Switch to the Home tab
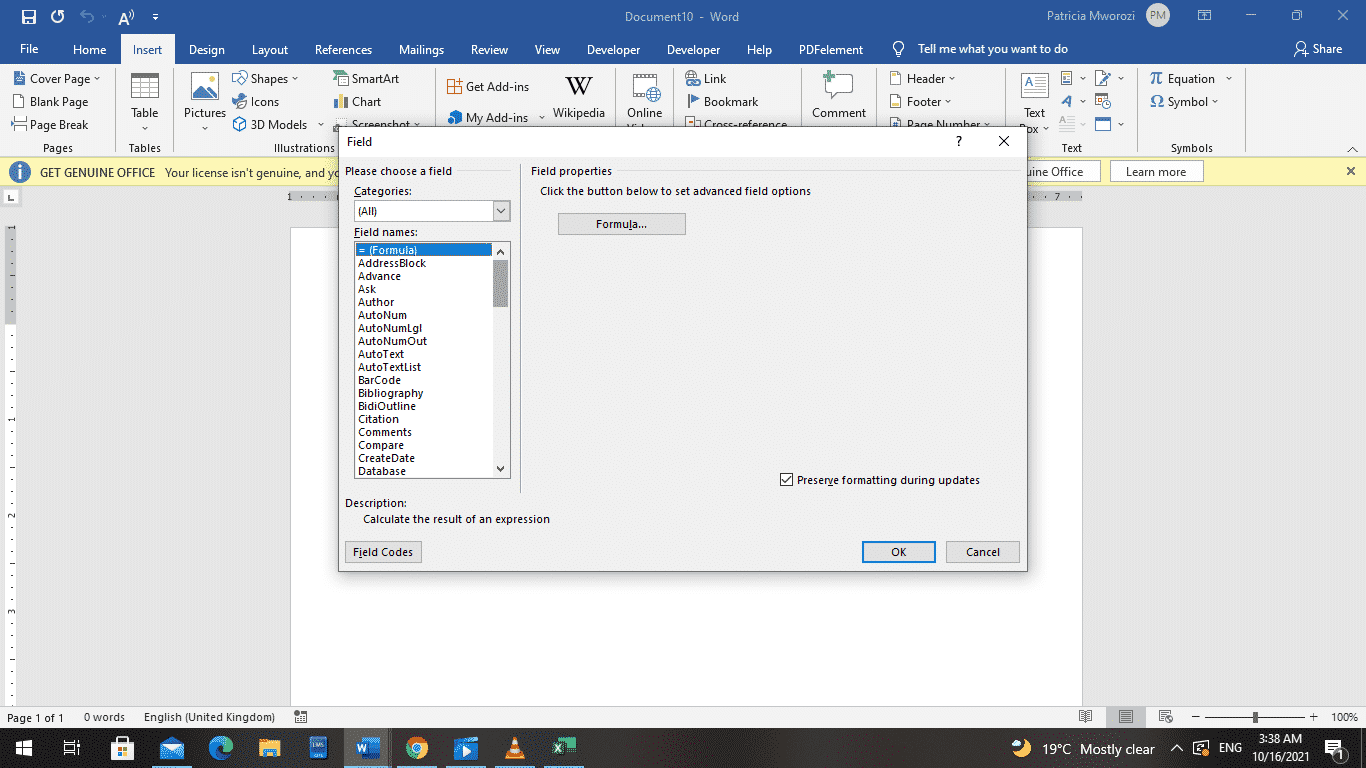 [x=89, y=49]
